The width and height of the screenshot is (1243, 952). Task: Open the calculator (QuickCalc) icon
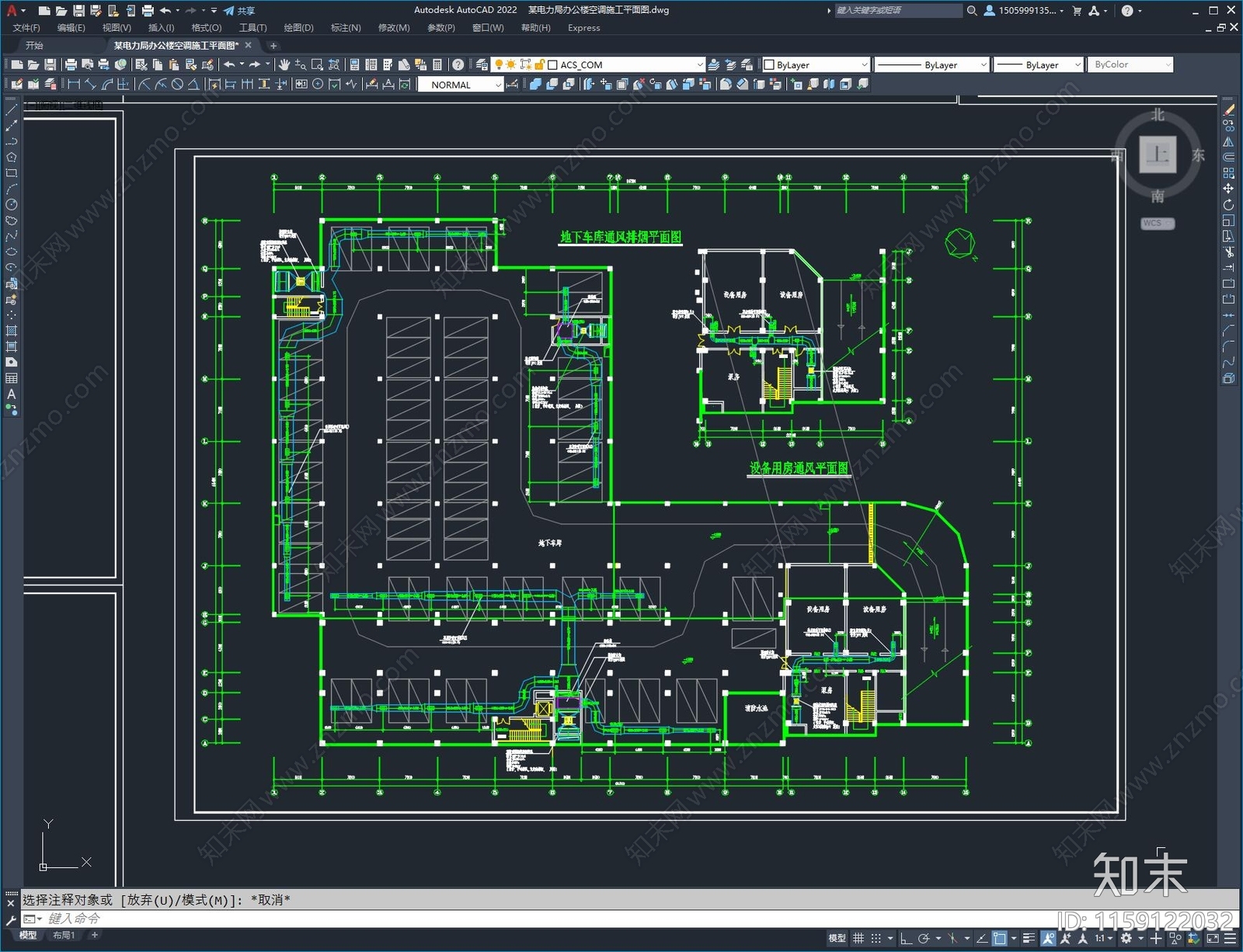click(437, 64)
